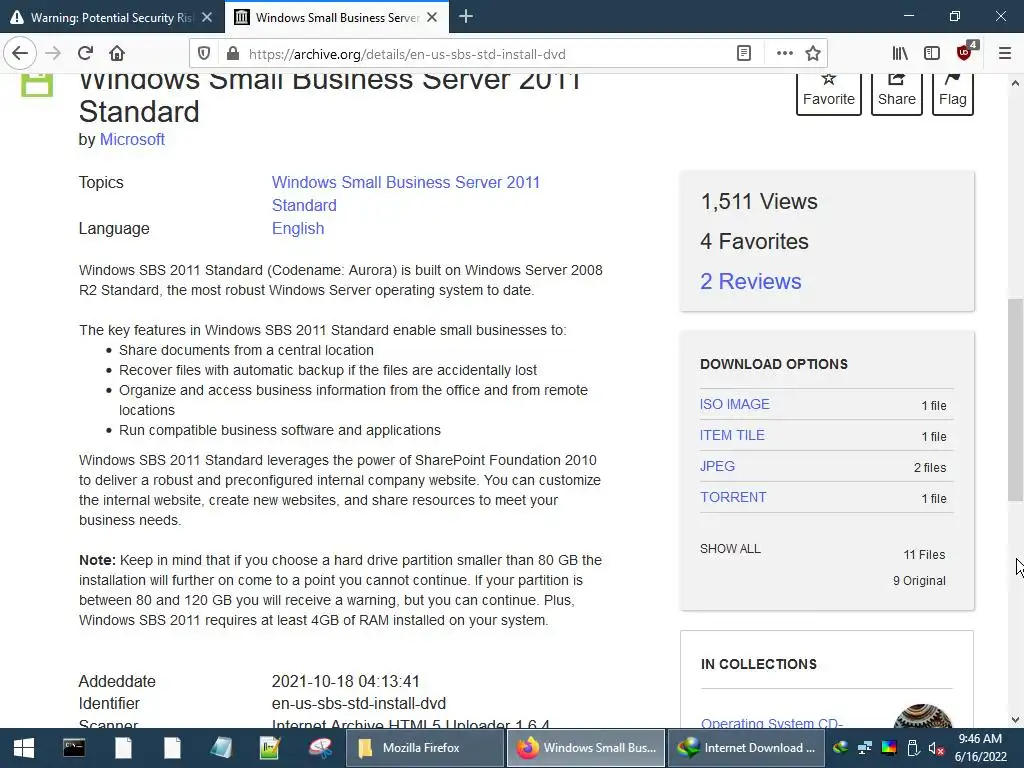Download the ISO IMAGE file
This screenshot has height=768, width=1024.
[x=735, y=404]
